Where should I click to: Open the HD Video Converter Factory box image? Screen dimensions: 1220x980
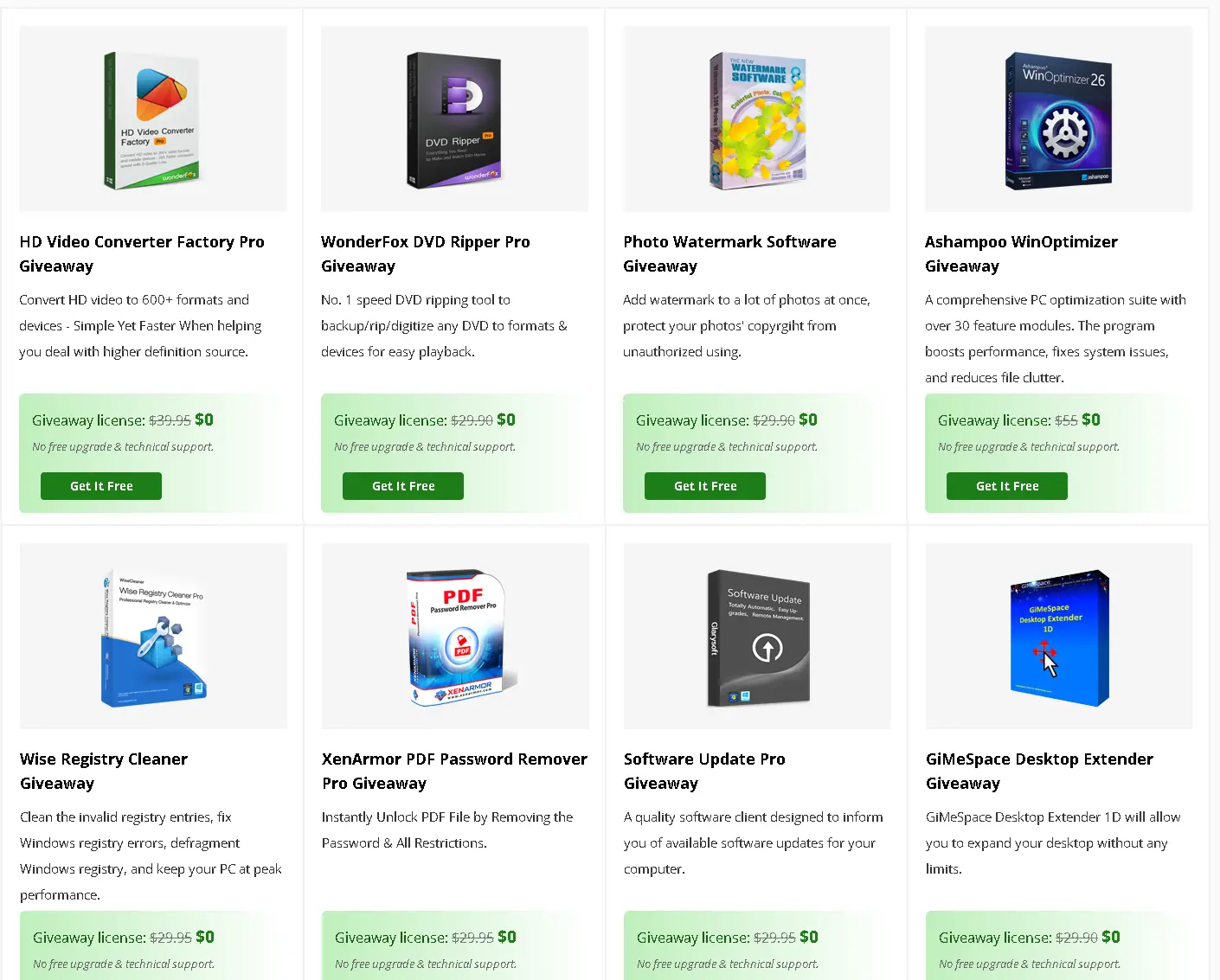(x=153, y=118)
